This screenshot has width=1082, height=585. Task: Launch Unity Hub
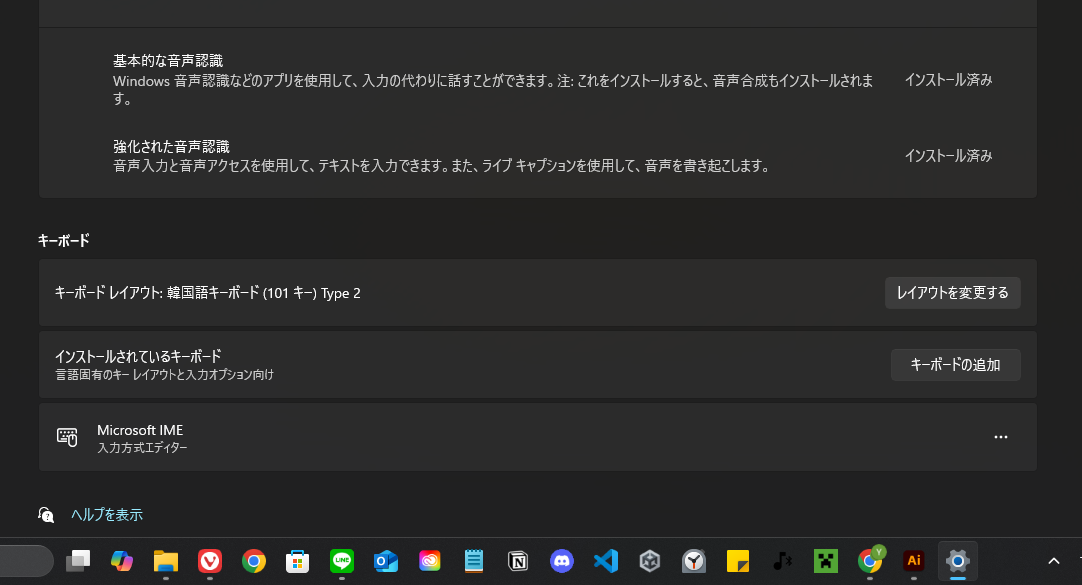pos(649,561)
